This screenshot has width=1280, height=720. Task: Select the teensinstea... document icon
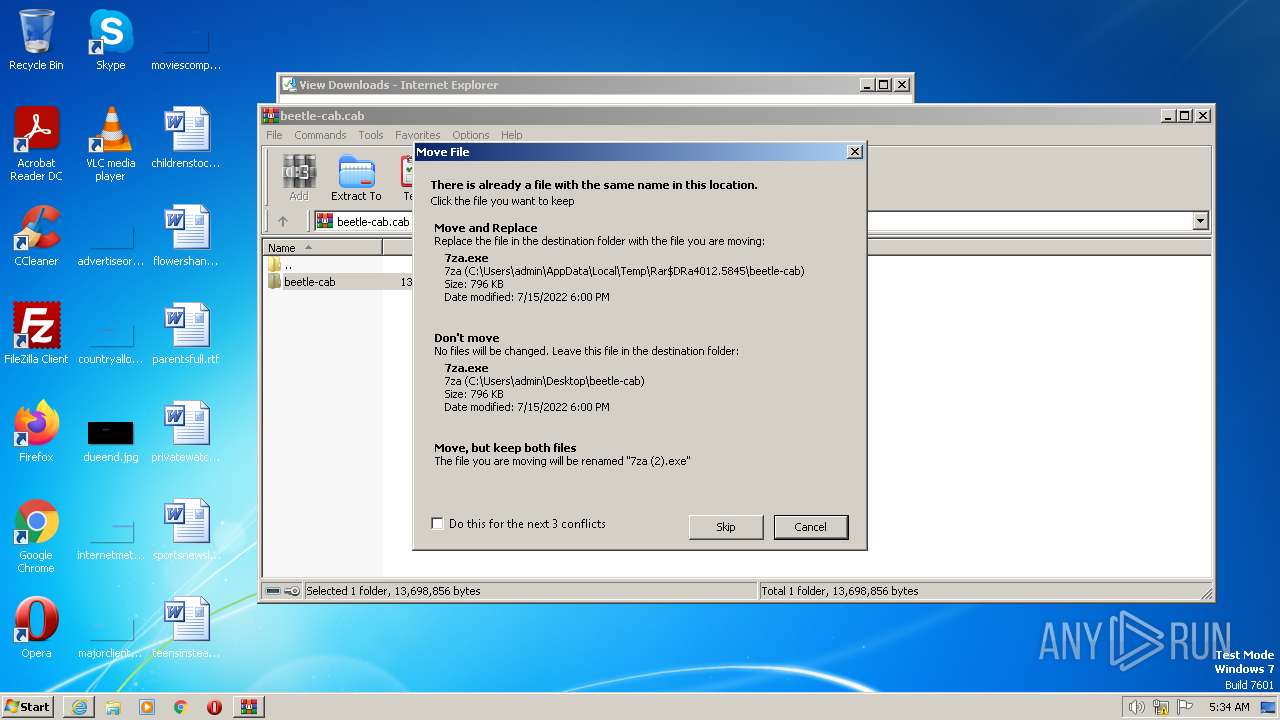186,628
